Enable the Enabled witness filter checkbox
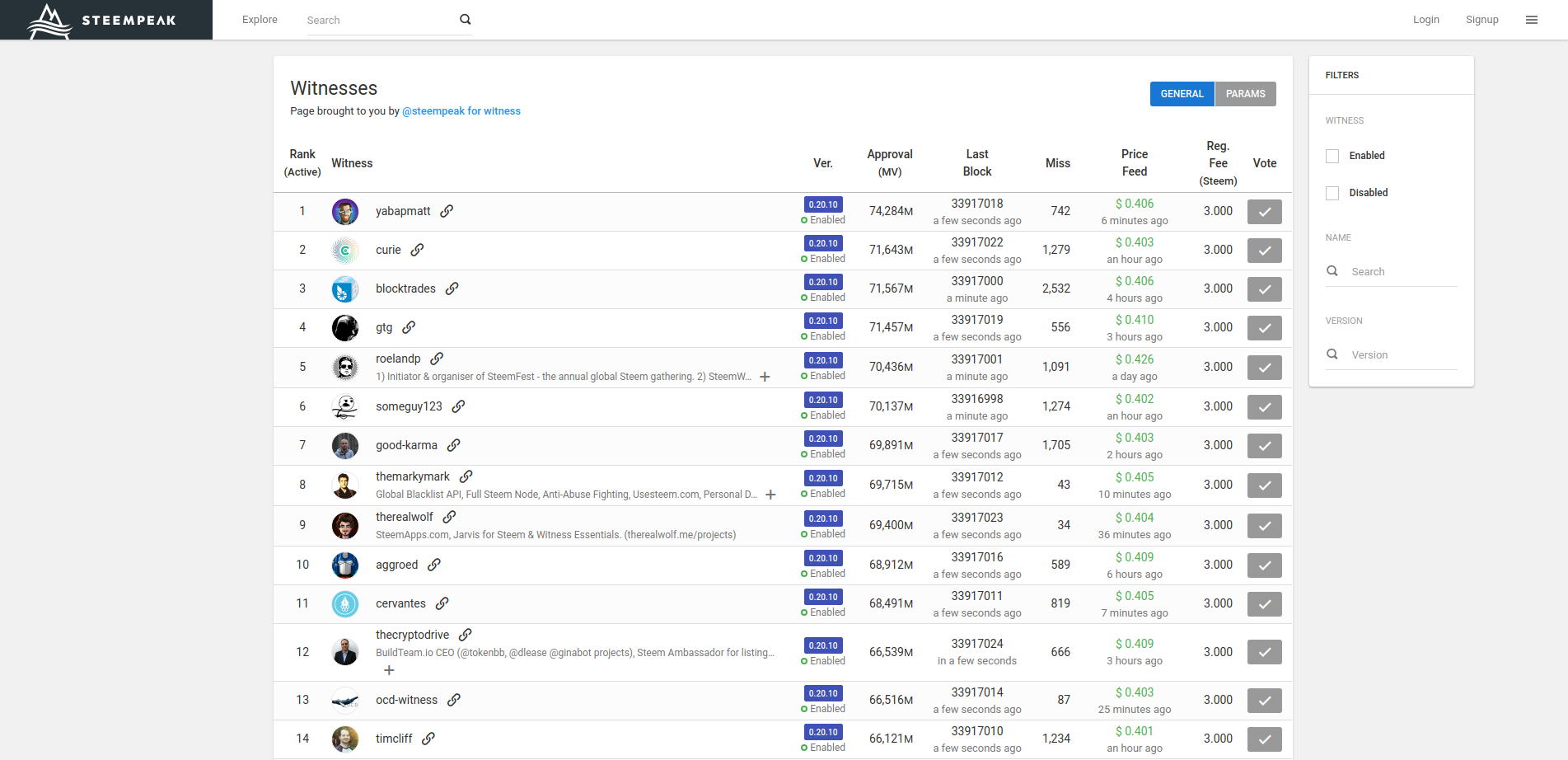 pyautogui.click(x=1332, y=156)
